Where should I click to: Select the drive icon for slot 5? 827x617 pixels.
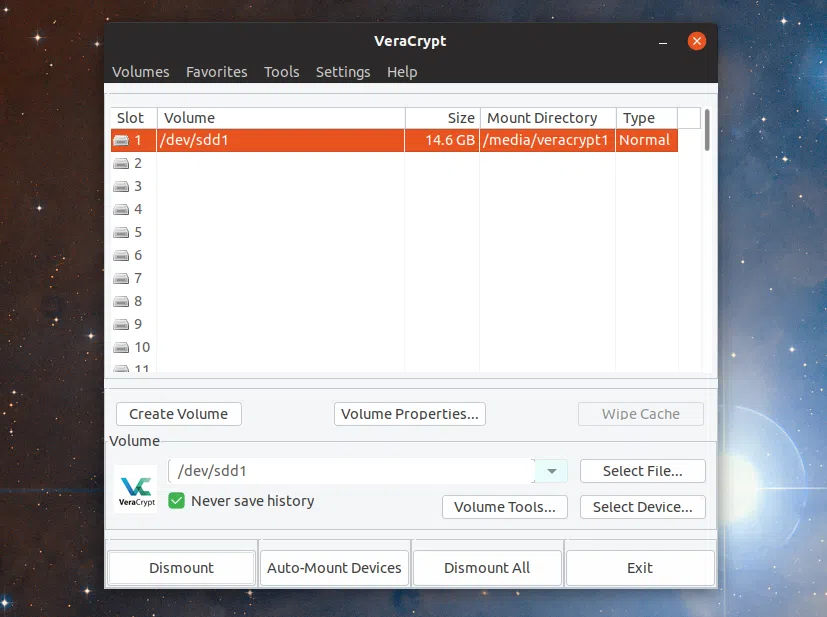coord(121,233)
